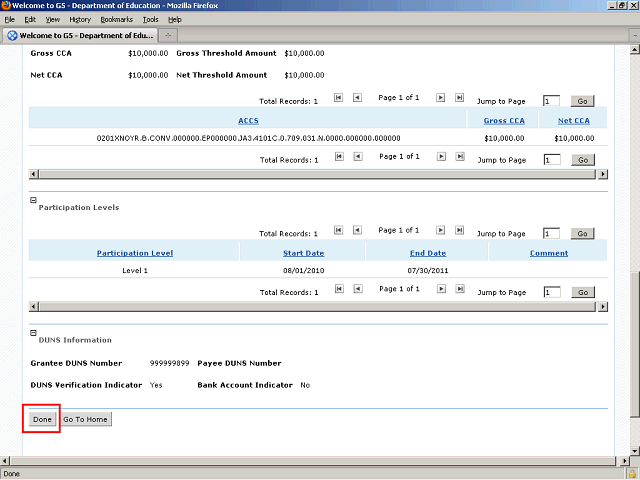This screenshot has height=480, width=640.
Task: Open a new browser tab
Action: coord(168,35)
